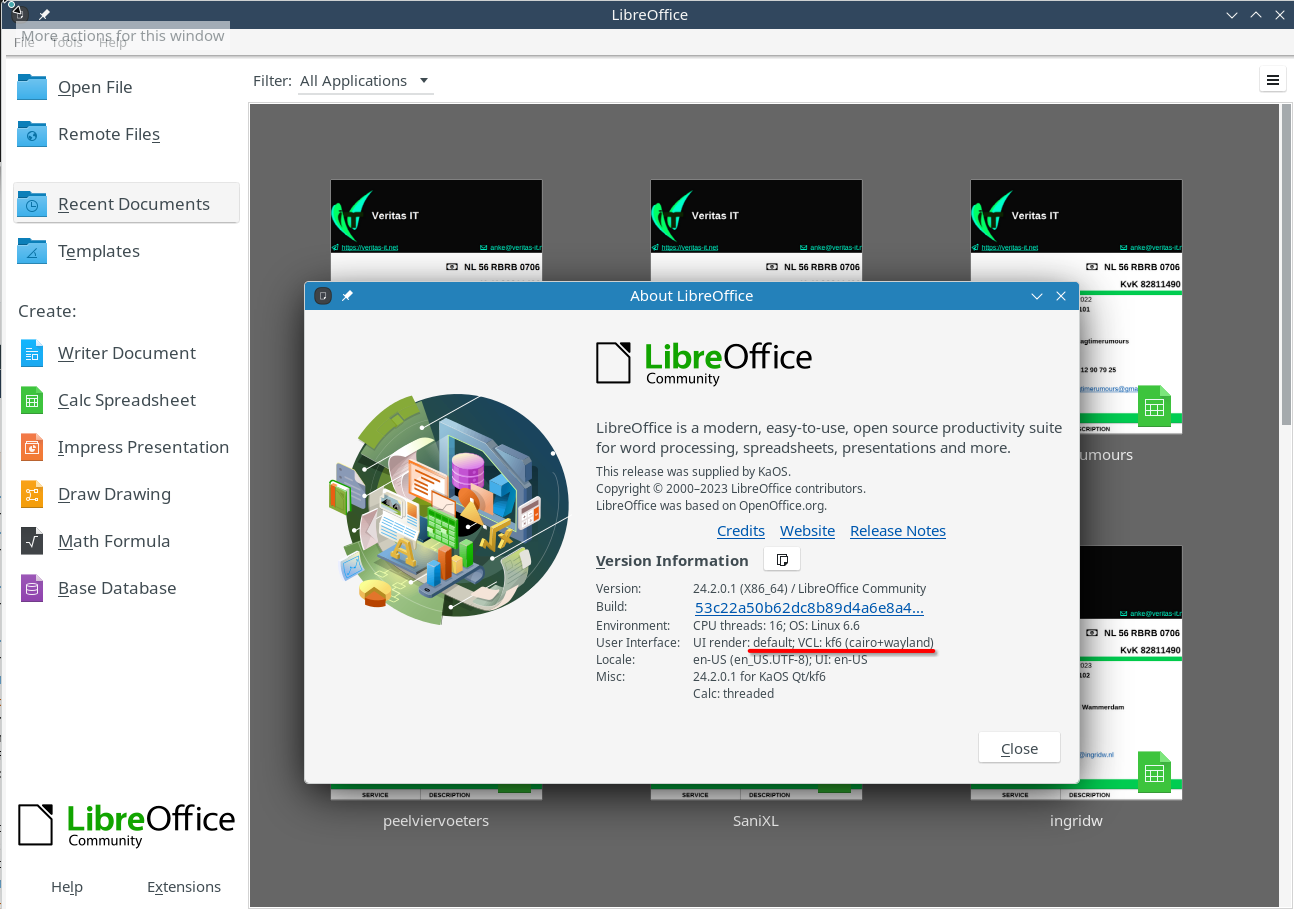Click the Remote Files globe folder icon
Viewport: 1294px width, 909px height.
tap(32, 134)
